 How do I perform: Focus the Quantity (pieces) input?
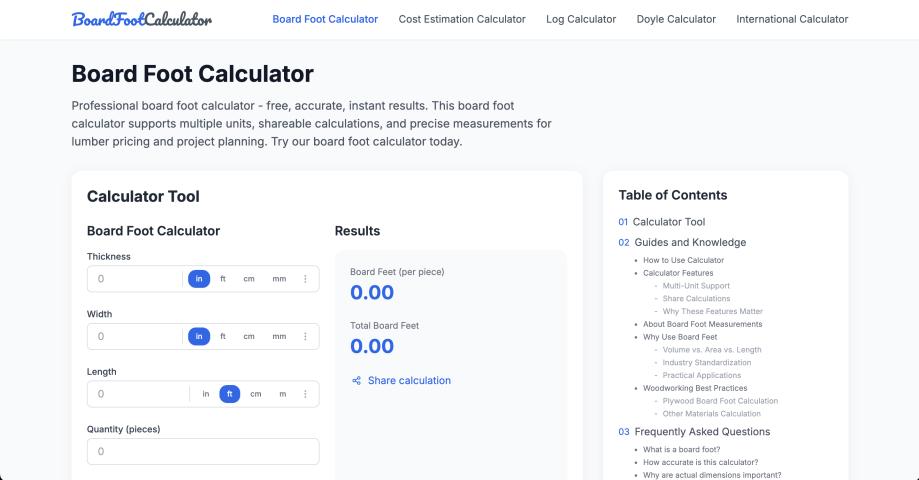click(x=203, y=452)
